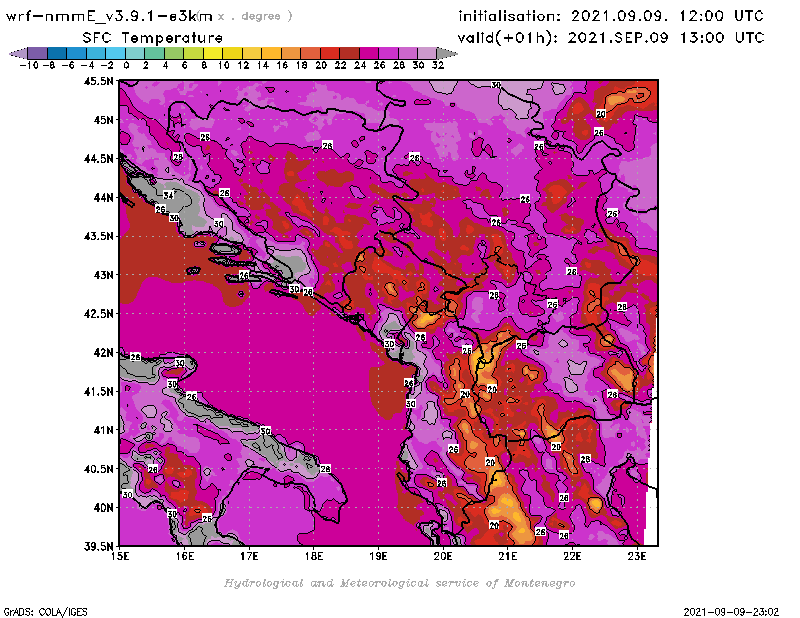Click the legend swatch between 30 and 32
Screen dimensions: 800x618
pos(427,53)
